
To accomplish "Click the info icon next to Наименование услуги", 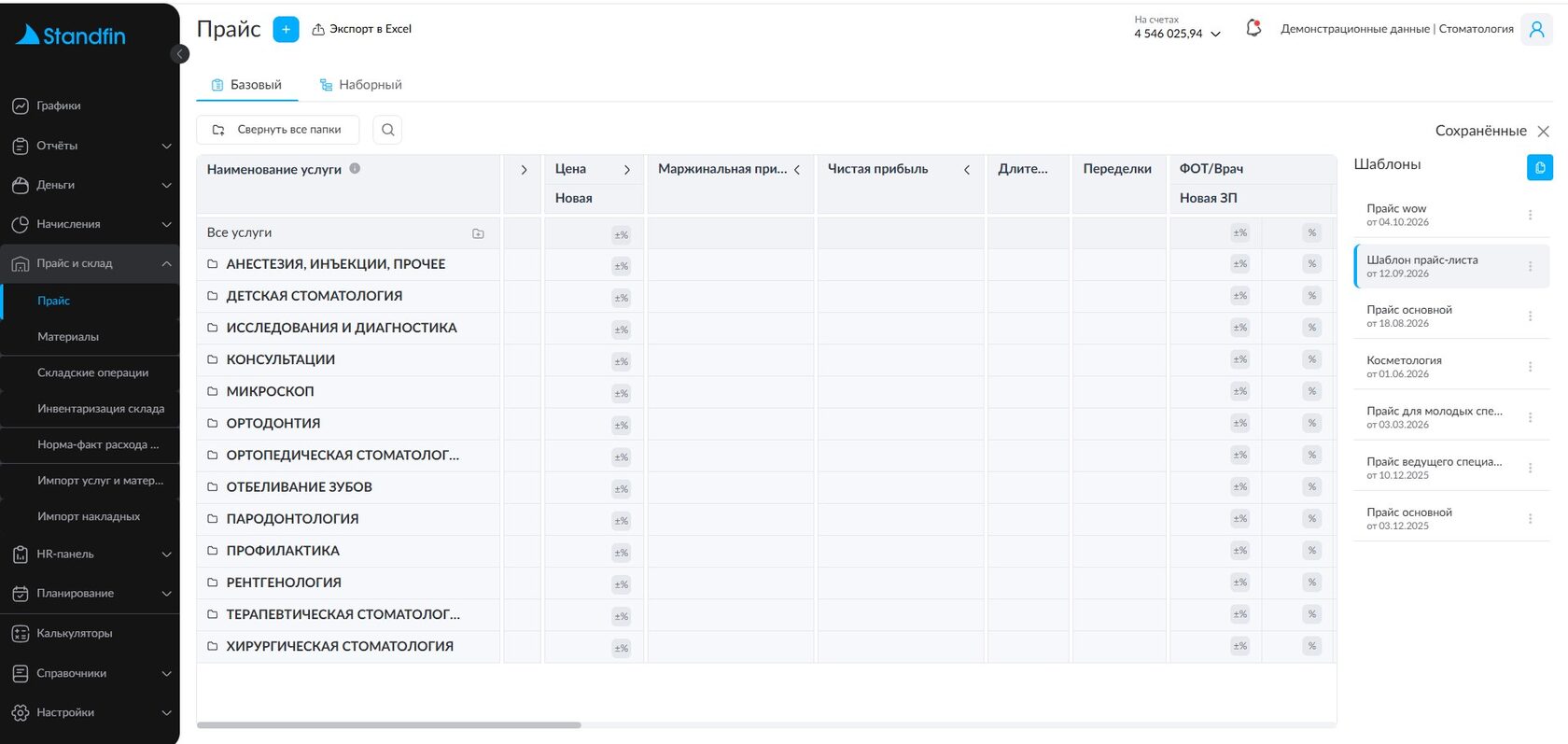I will click(355, 169).
